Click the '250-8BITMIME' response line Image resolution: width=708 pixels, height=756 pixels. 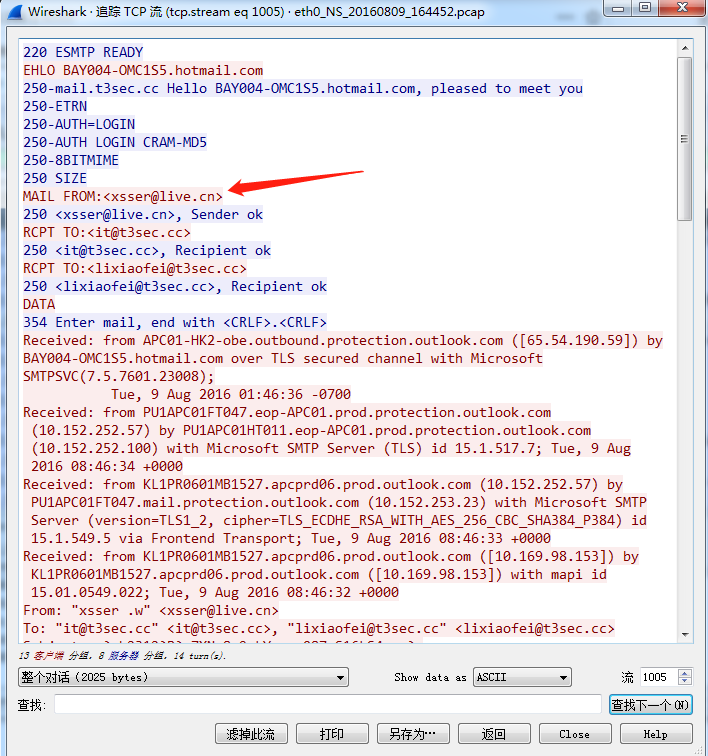tap(70, 160)
